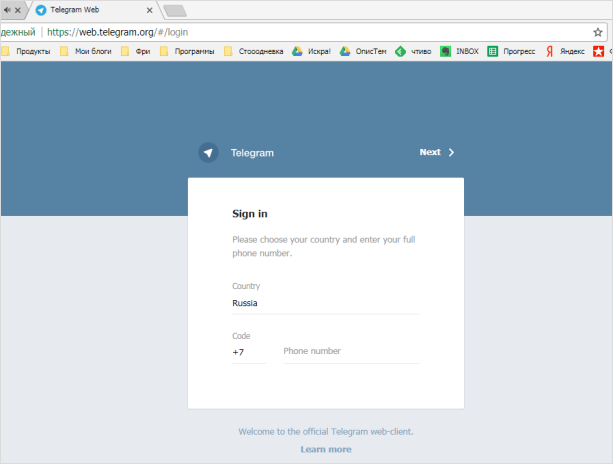Expand the Мои блоги bookmarks folder
The width and height of the screenshot is (613, 464).
point(86,51)
